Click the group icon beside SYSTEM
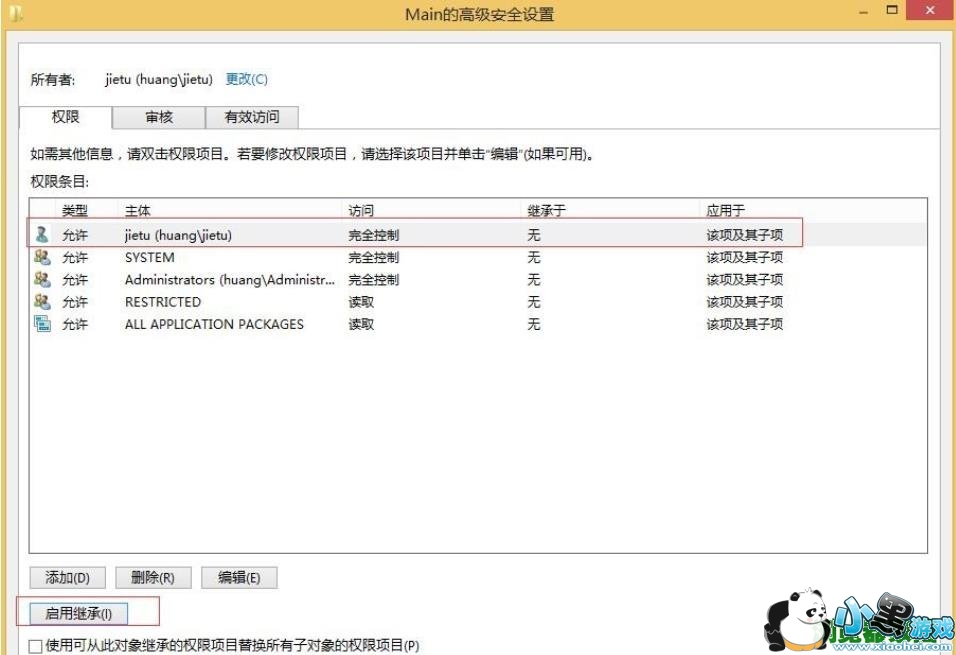 pos(42,257)
